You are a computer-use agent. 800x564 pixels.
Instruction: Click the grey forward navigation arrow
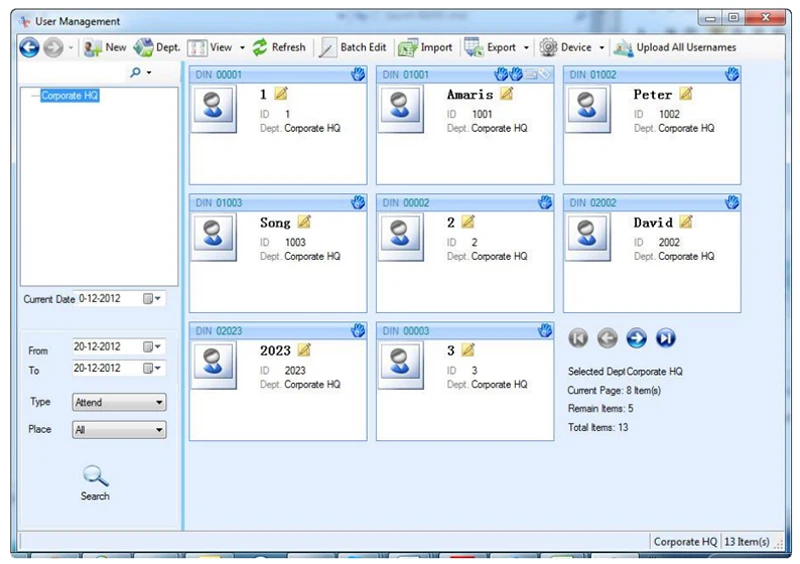[x=53, y=48]
